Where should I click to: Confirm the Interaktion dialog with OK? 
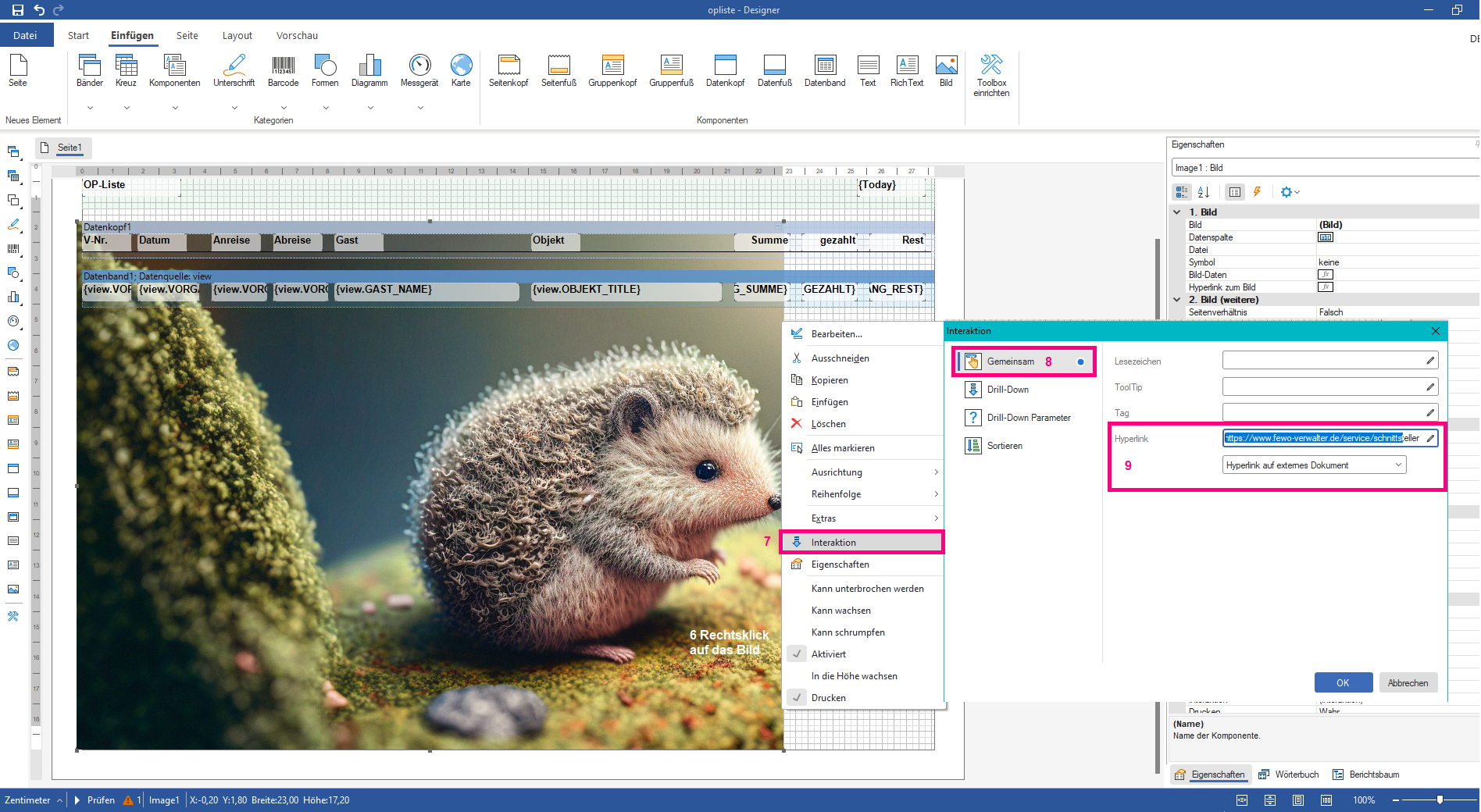[x=1343, y=683]
